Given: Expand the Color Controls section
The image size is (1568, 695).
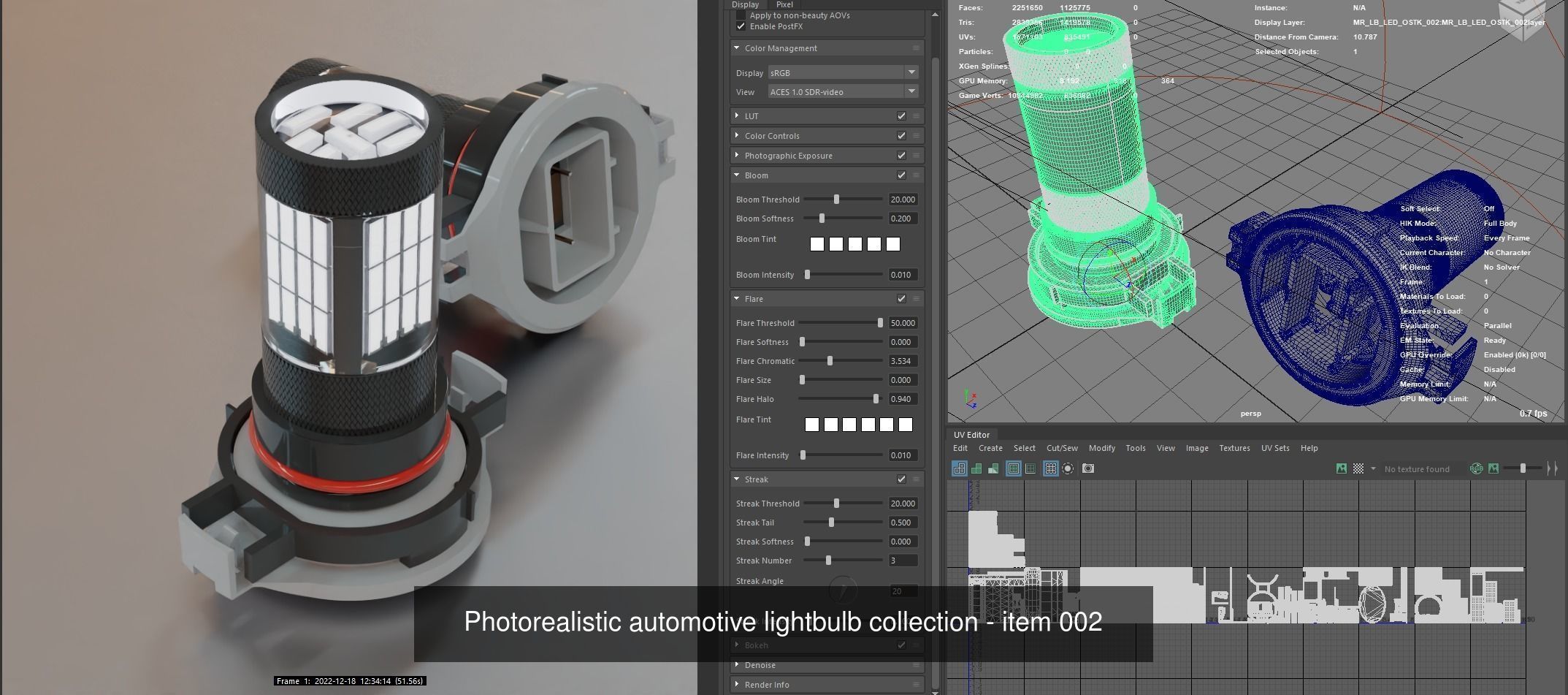Looking at the screenshot, I should (x=736, y=136).
